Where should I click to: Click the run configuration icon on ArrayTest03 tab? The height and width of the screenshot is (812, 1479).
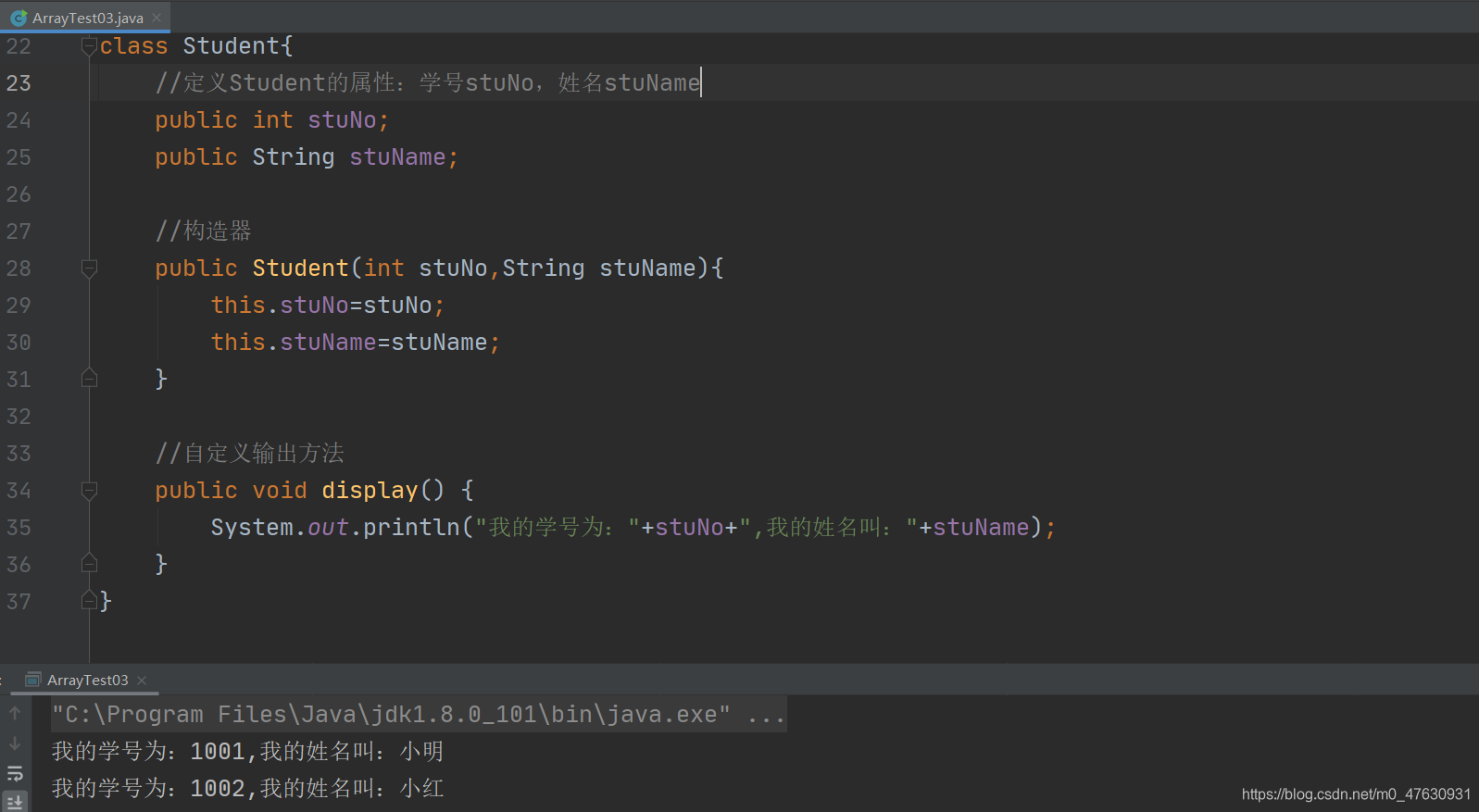pyautogui.click(x=33, y=680)
